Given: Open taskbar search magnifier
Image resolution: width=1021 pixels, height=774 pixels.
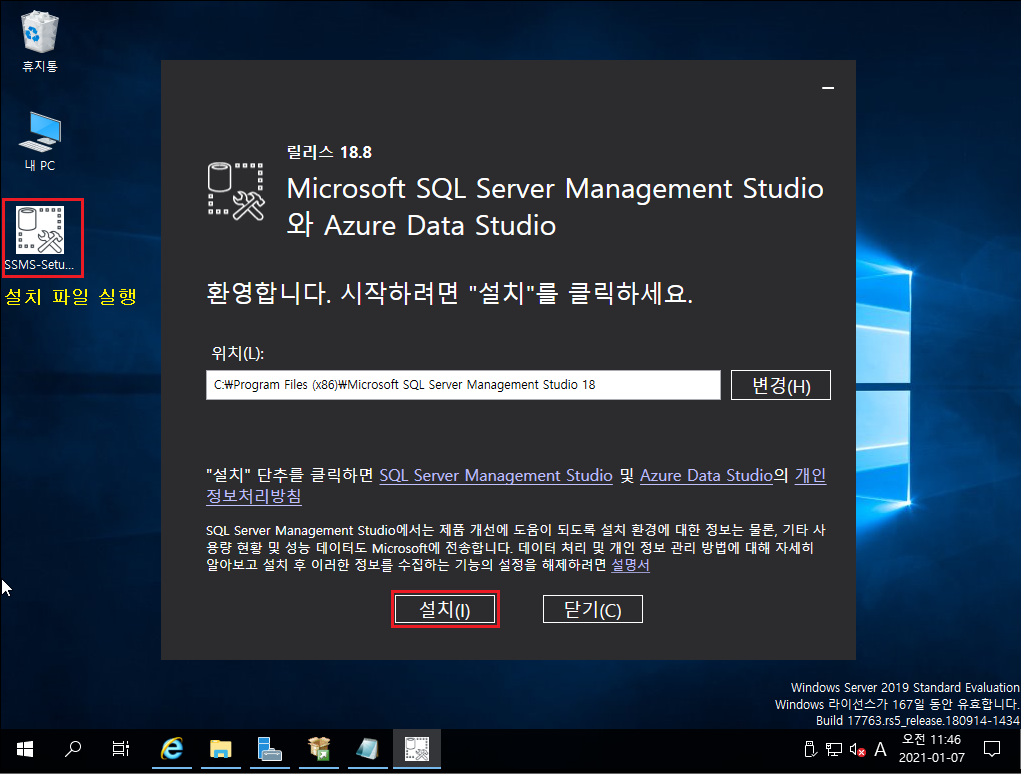Looking at the screenshot, I should pyautogui.click(x=73, y=749).
